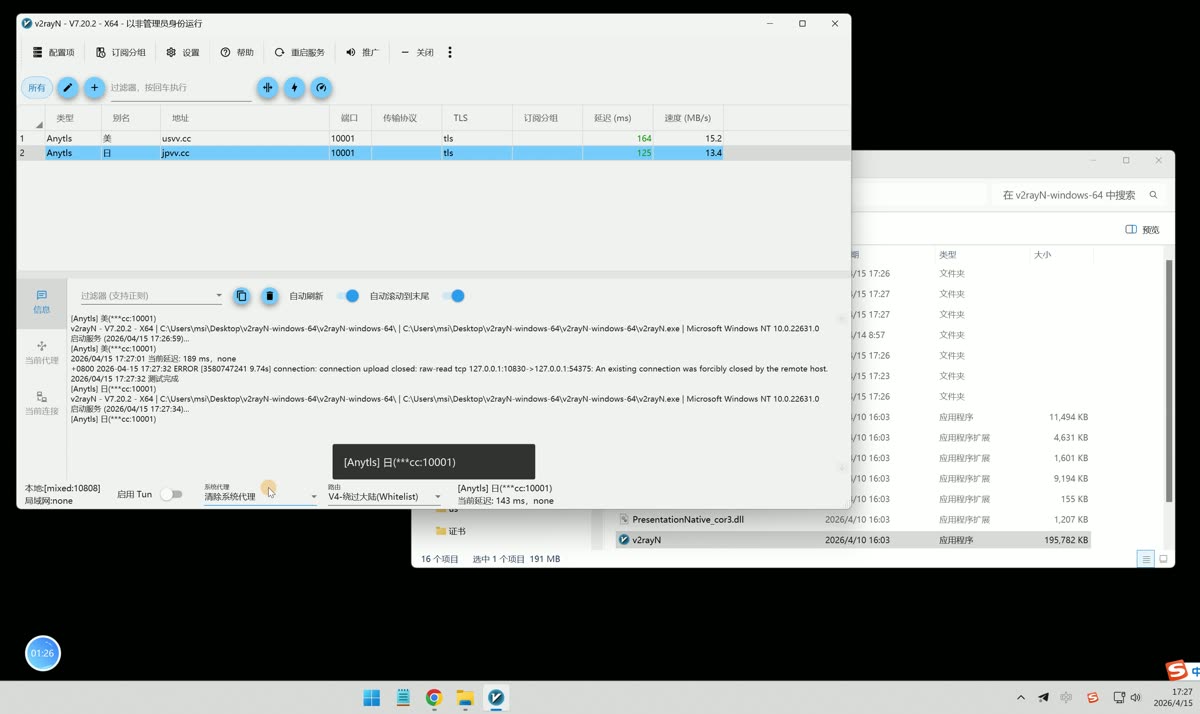Open the notepad app on the taskbar
1200x714 pixels.
[x=403, y=698]
